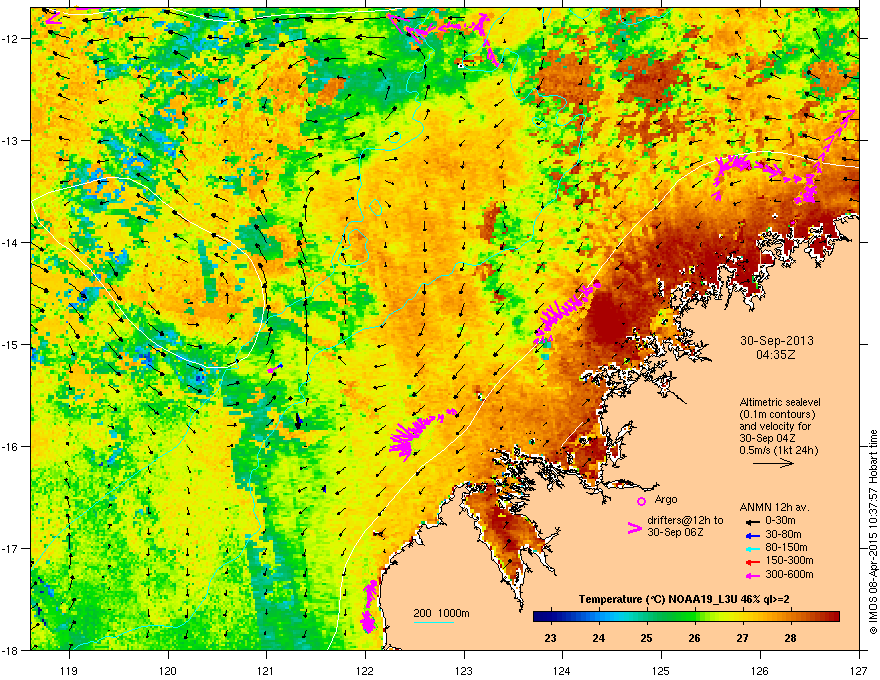Click the 200 1000m isobath label
The image size is (880, 680).
click(x=441, y=613)
